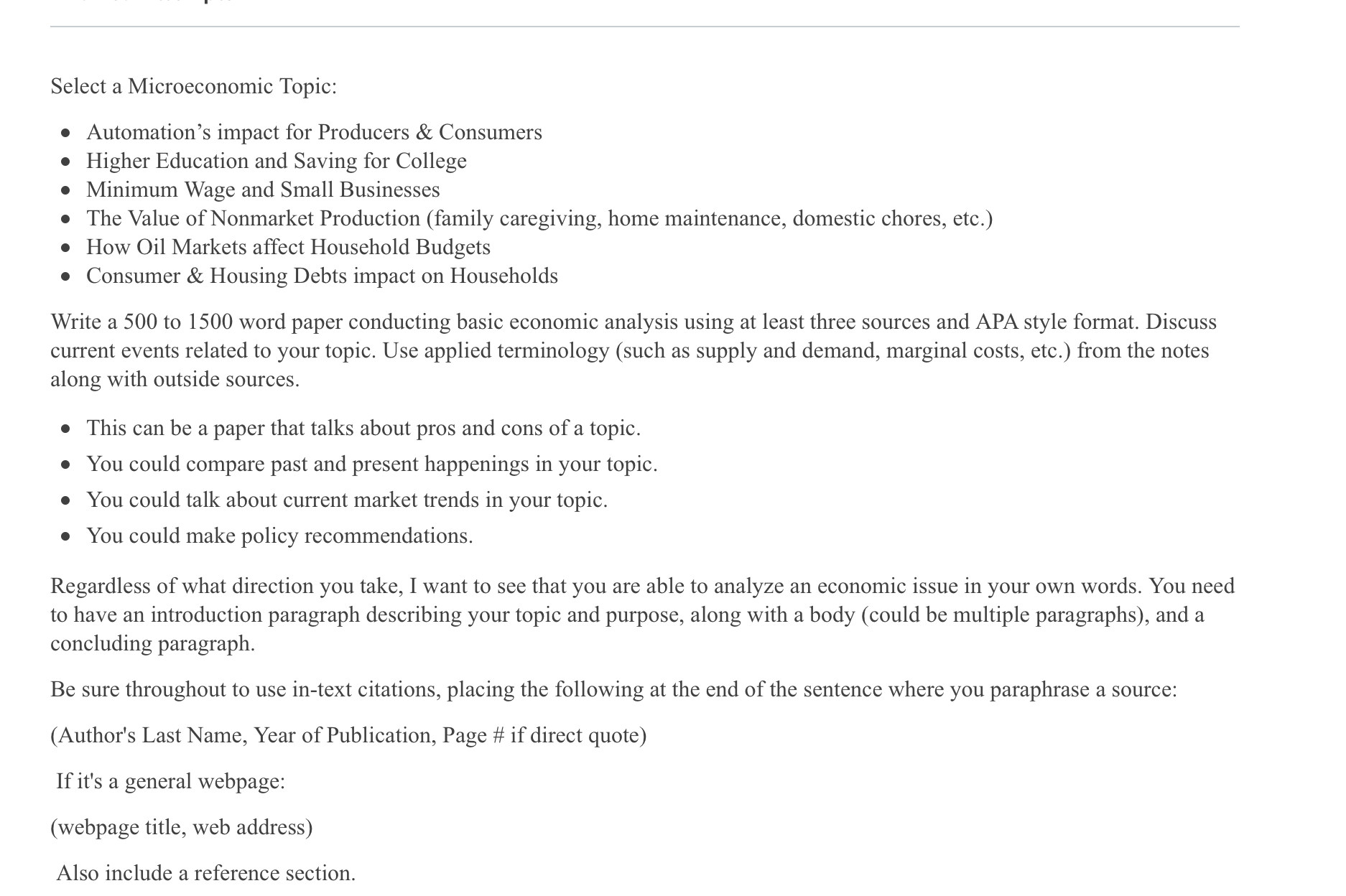Click the 'Also include a reference section.' line
The image size is (1346, 896).
[x=206, y=874]
